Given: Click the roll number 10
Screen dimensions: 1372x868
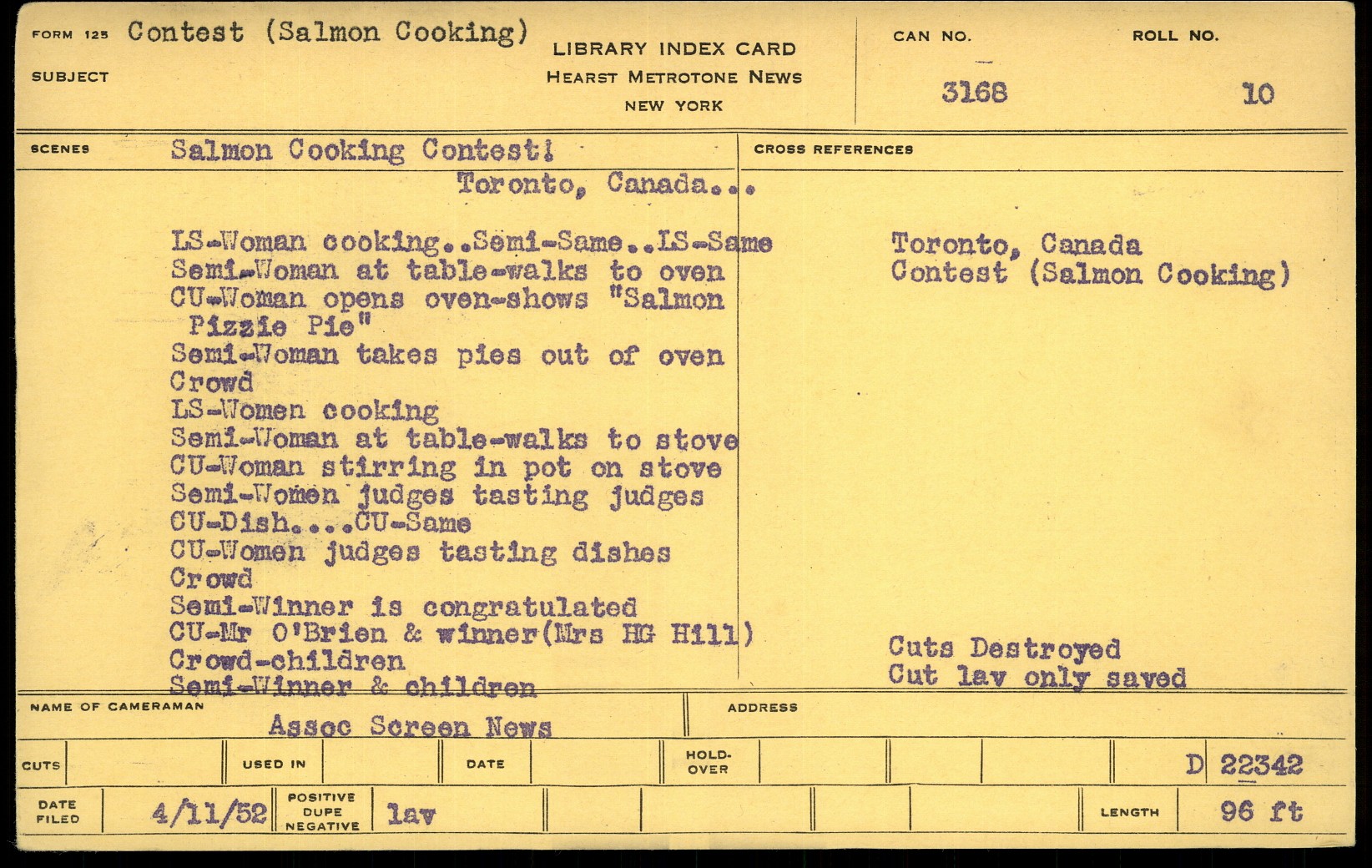Looking at the screenshot, I should point(1258,94).
